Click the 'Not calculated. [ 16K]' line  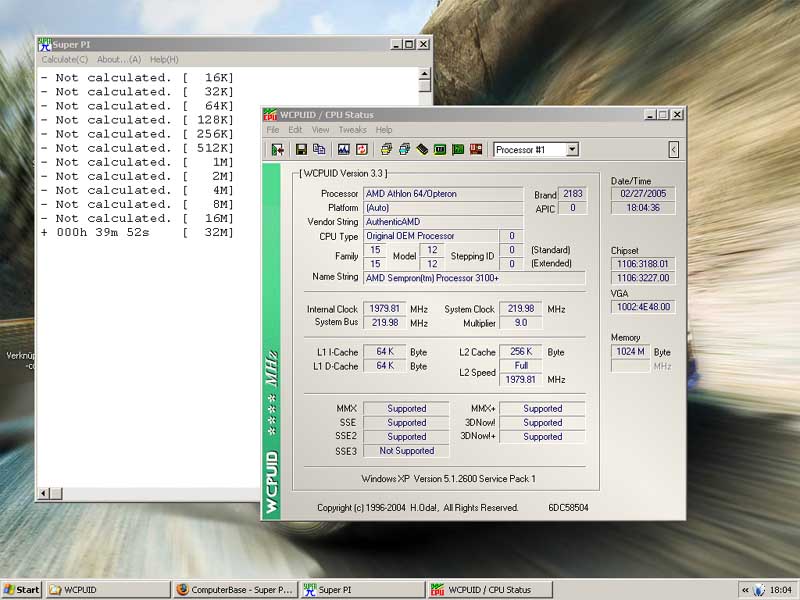[x=137, y=78]
